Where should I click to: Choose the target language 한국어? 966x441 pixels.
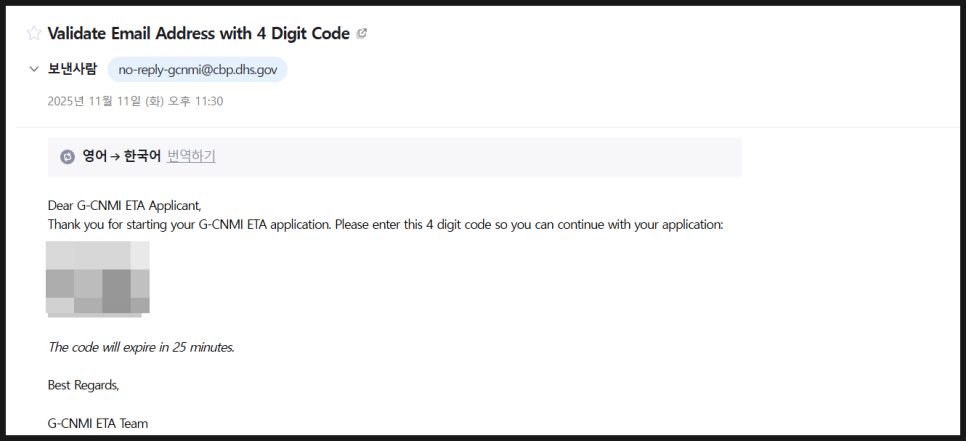pyautogui.click(x=142, y=156)
